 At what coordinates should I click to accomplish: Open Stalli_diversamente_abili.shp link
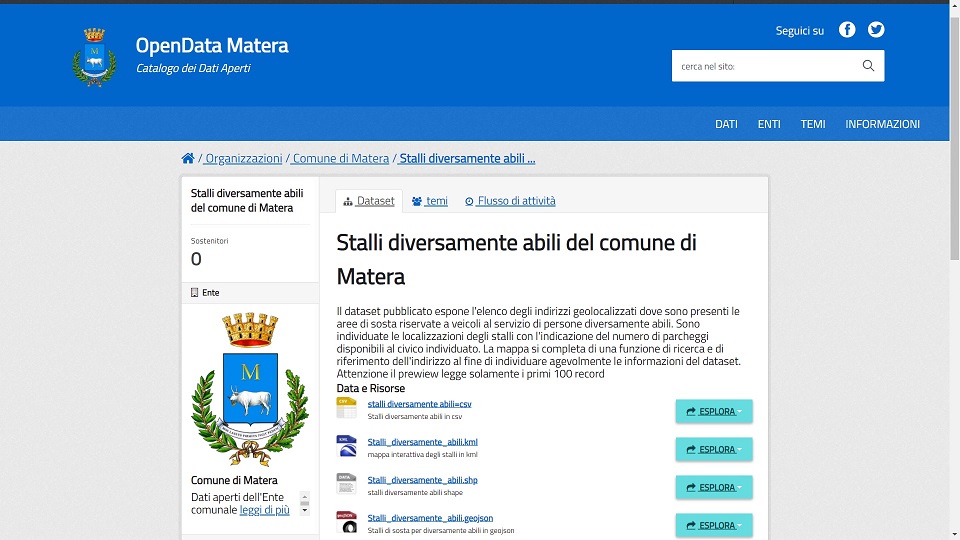click(x=422, y=480)
